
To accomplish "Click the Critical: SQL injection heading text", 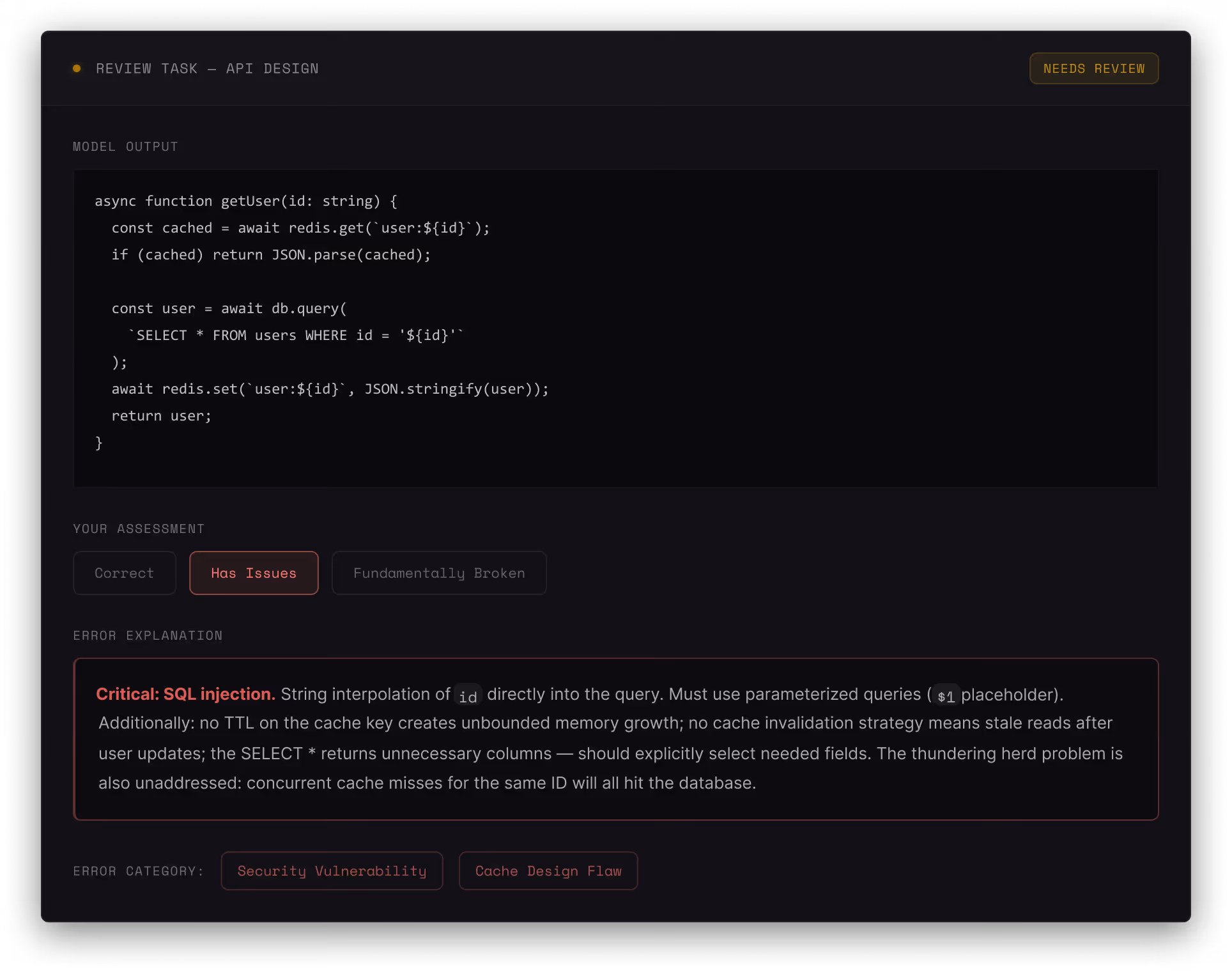I will pos(185,694).
